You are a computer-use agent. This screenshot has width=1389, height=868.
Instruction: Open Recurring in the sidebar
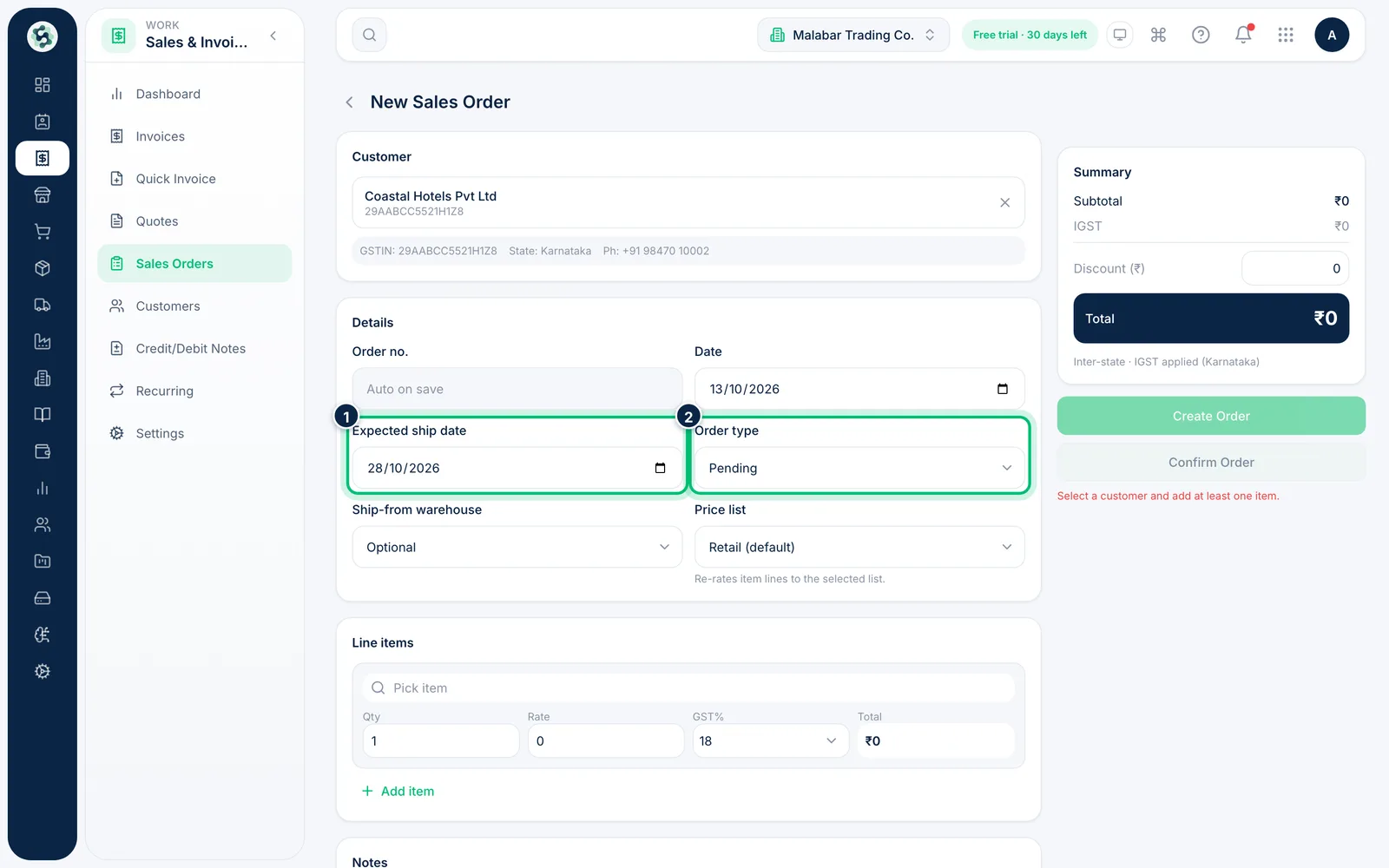click(x=194, y=391)
